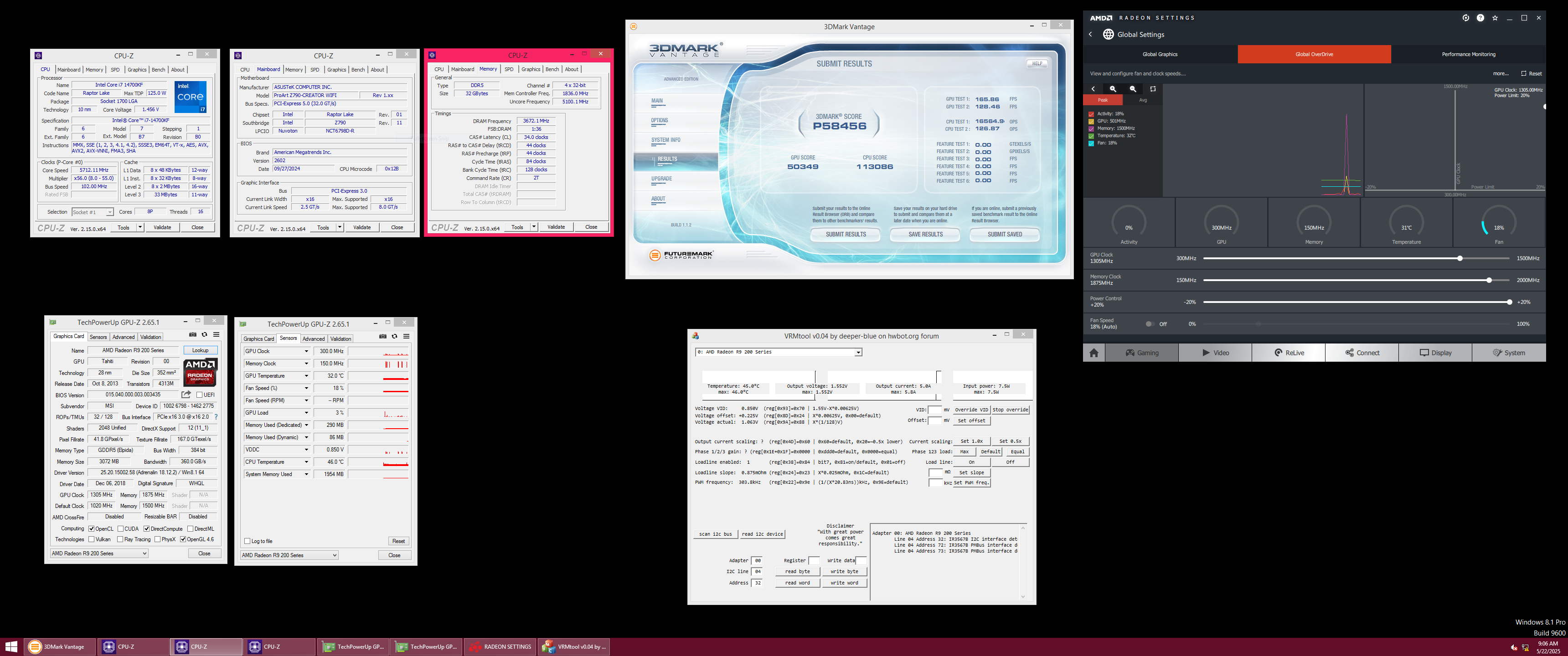Click the refresh icon in GPU-Z Graphics Card window

(x=205, y=335)
